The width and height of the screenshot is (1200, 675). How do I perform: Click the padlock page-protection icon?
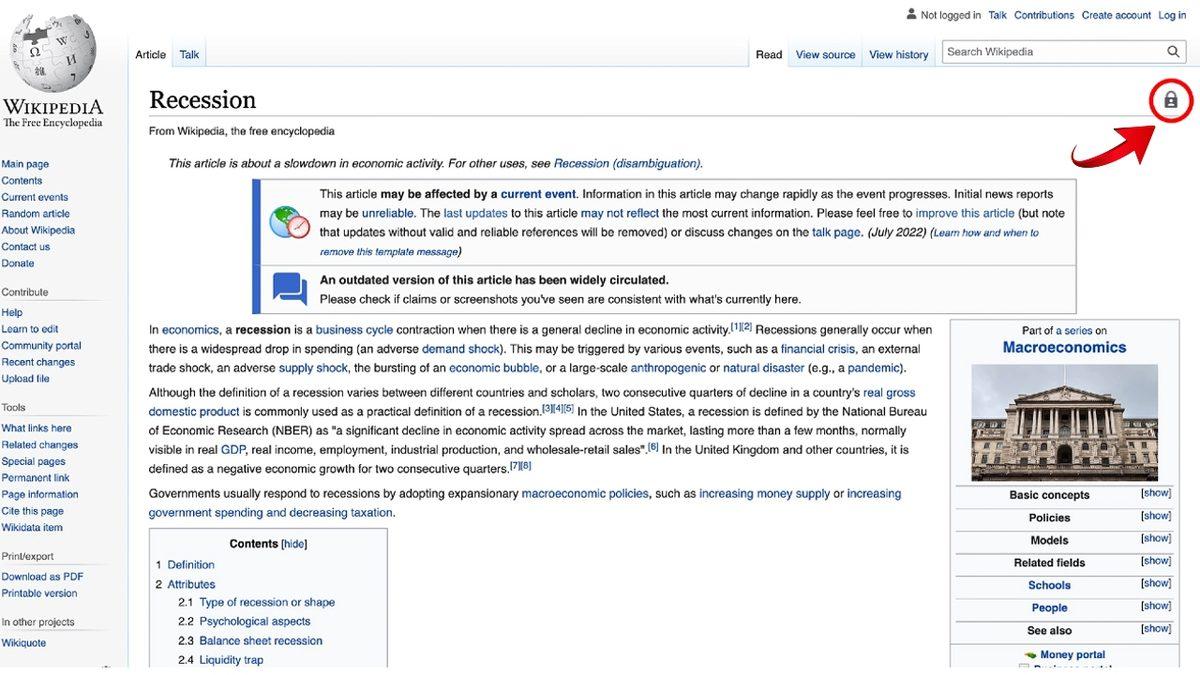1170,100
